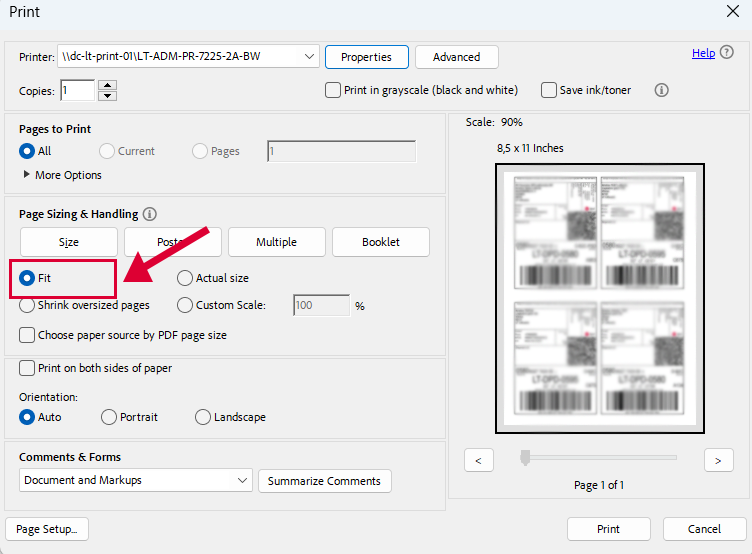Viewport: 752px width, 554px height.
Task: Select the All pages radio button
Action: tap(27, 151)
